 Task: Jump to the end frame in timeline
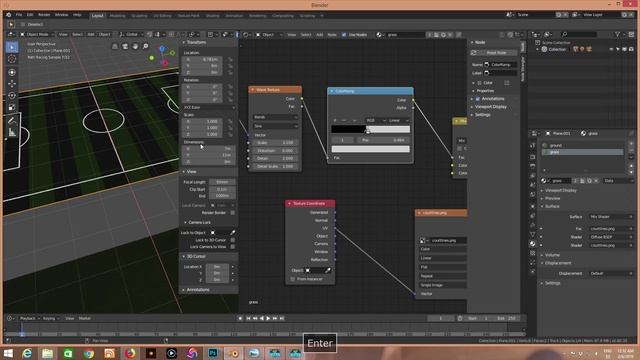[282, 318]
